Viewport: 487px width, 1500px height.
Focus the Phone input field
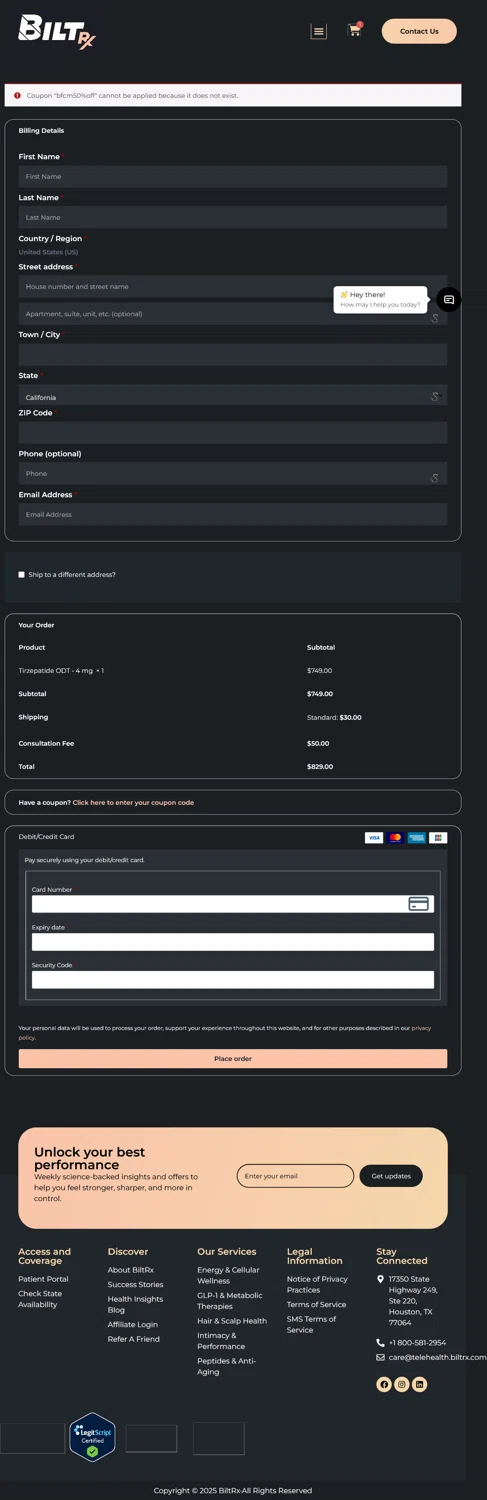[x=233, y=473]
